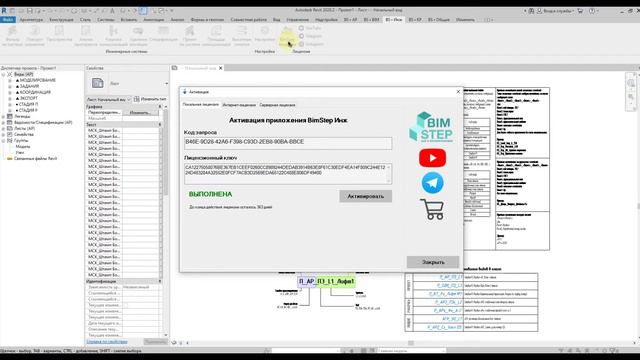Click the Код запроса field
The image size is (640, 360).
(288, 143)
